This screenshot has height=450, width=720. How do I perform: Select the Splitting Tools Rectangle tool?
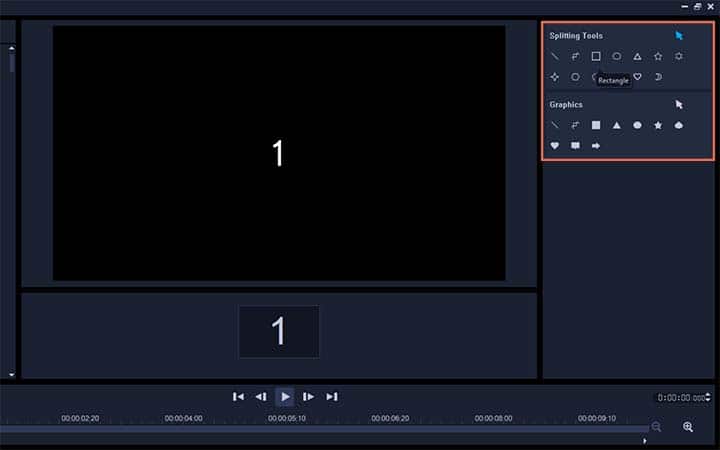pos(596,56)
